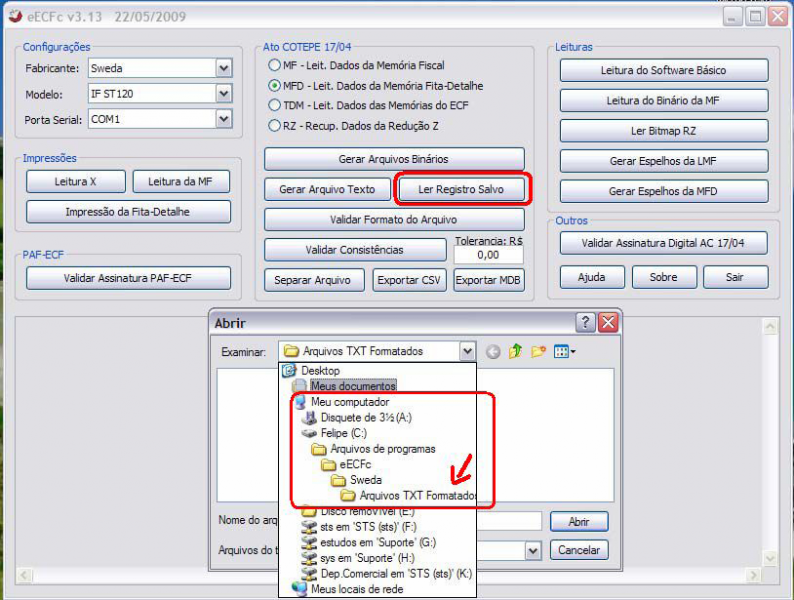This screenshot has width=794, height=600.
Task: Select the RZ Recup. Dados da Redução Z option
Action: tap(275, 126)
